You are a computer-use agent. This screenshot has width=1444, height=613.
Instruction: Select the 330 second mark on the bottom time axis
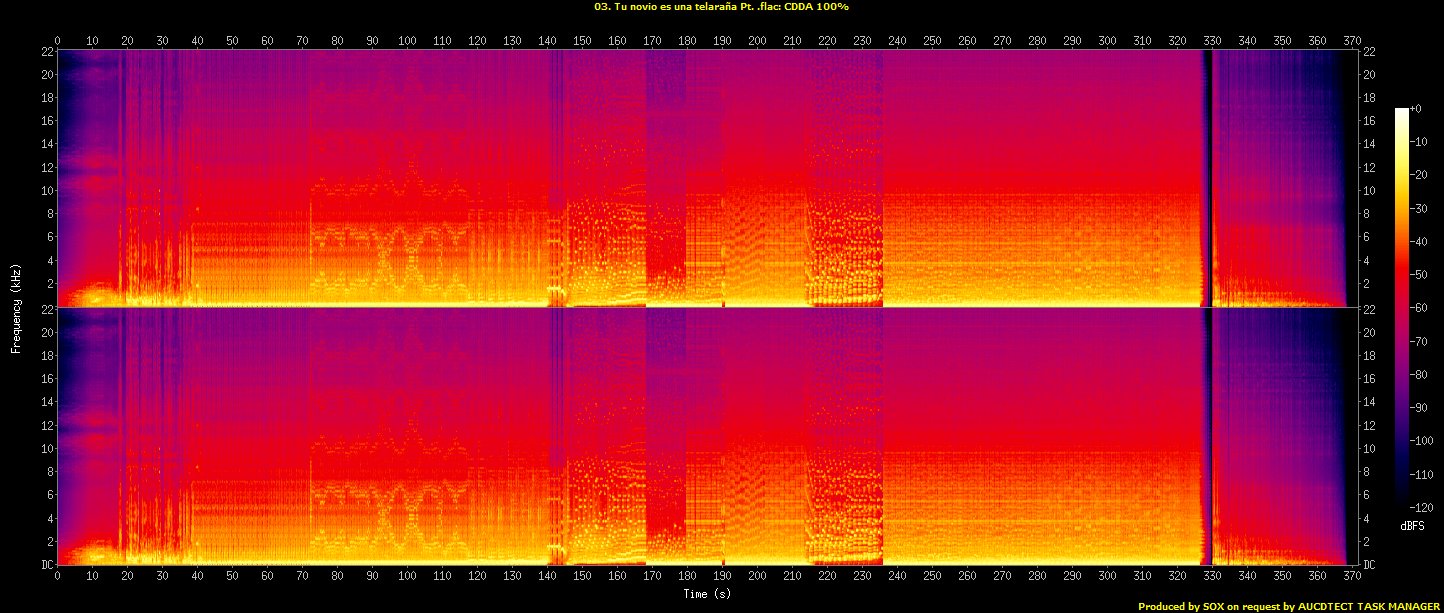1212,576
